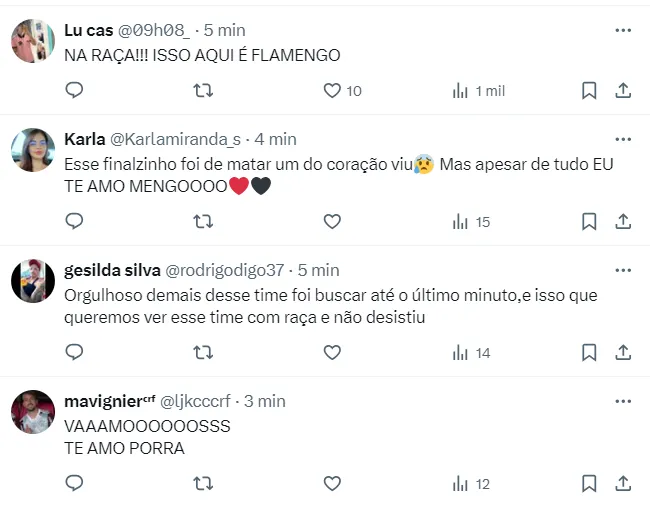
Task: Repost Karla's tweet
Action: (x=203, y=221)
